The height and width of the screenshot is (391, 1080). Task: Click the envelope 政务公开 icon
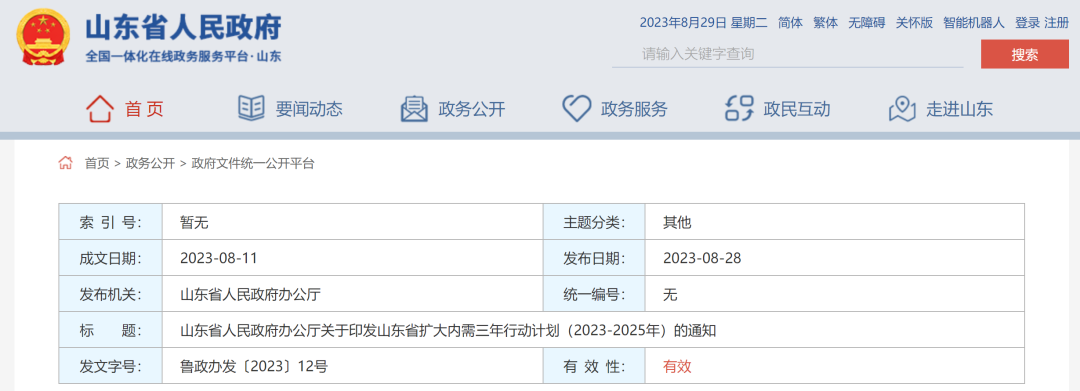414,109
